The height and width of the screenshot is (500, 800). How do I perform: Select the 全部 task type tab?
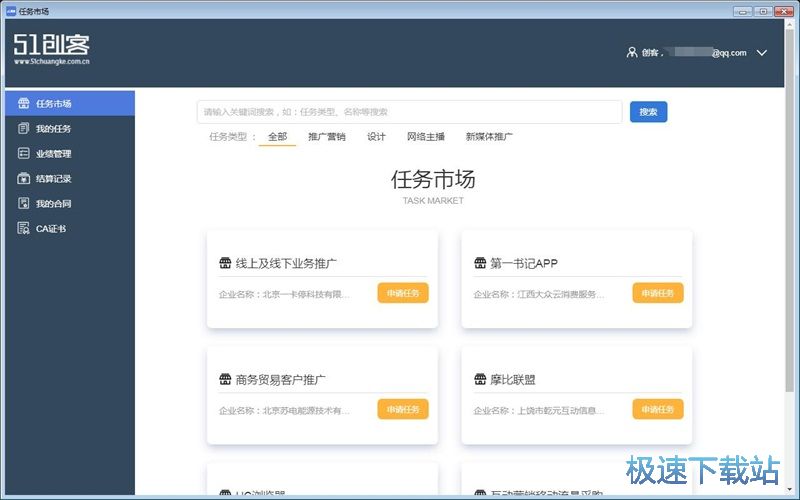click(x=277, y=137)
